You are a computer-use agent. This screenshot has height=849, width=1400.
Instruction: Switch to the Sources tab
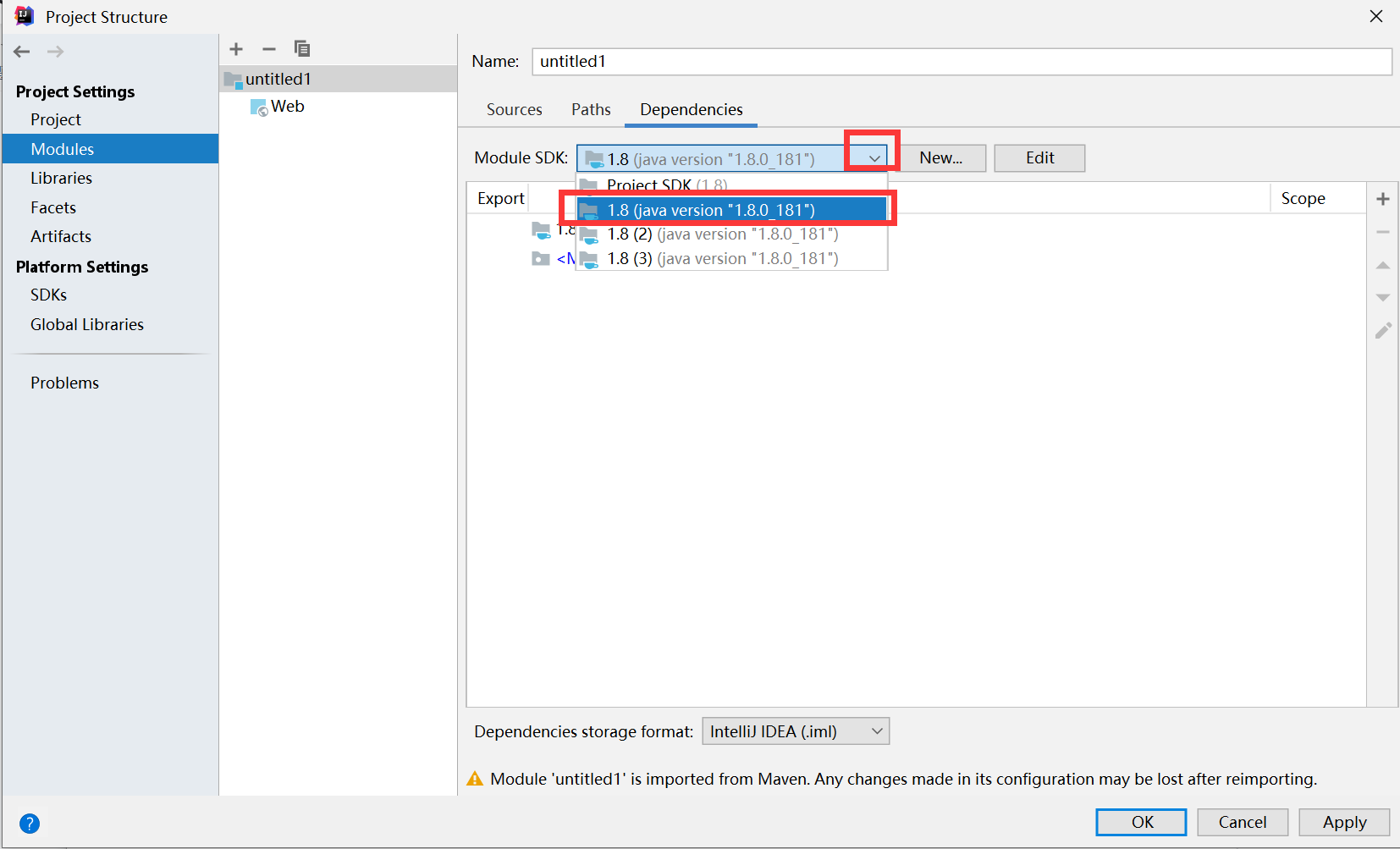(514, 109)
